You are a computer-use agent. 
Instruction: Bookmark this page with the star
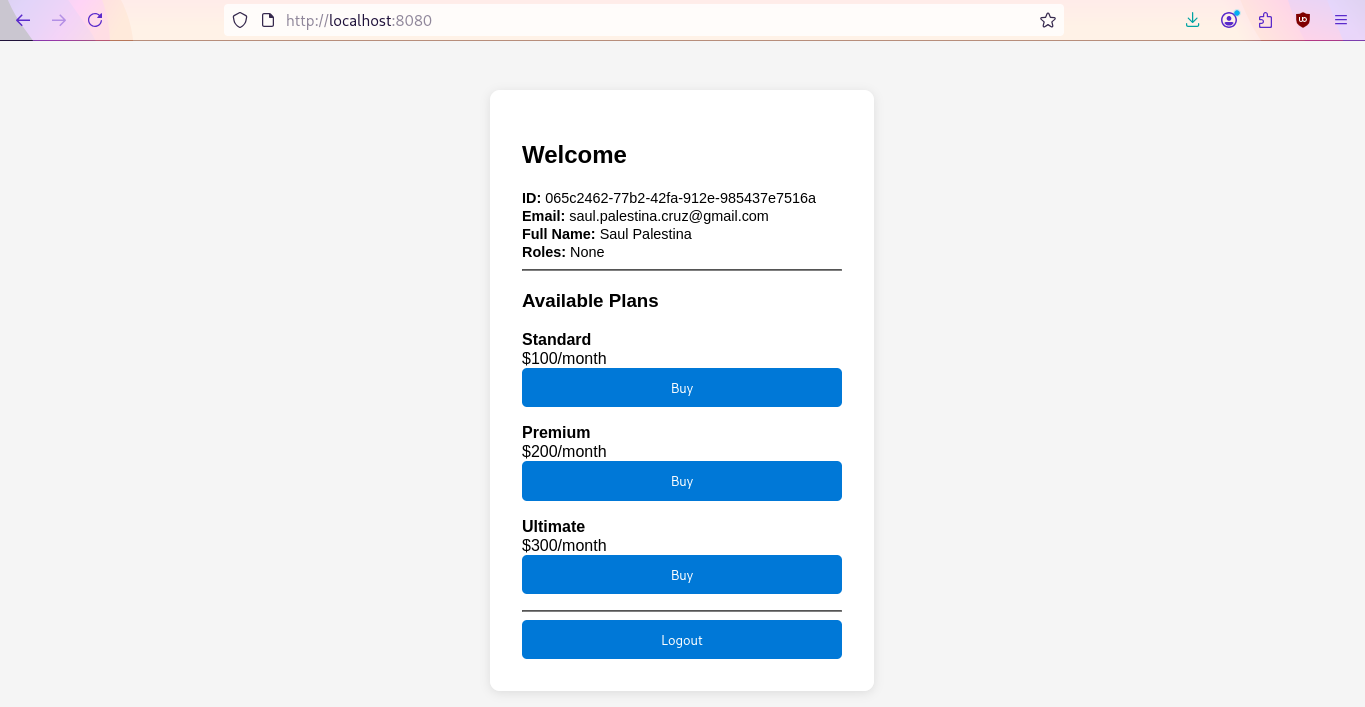coord(1047,20)
